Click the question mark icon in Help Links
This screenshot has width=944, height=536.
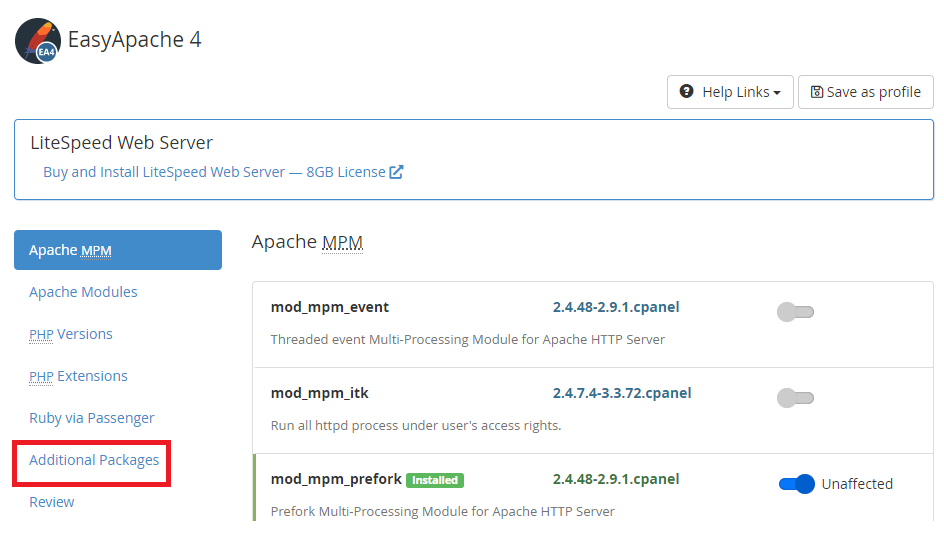(686, 91)
